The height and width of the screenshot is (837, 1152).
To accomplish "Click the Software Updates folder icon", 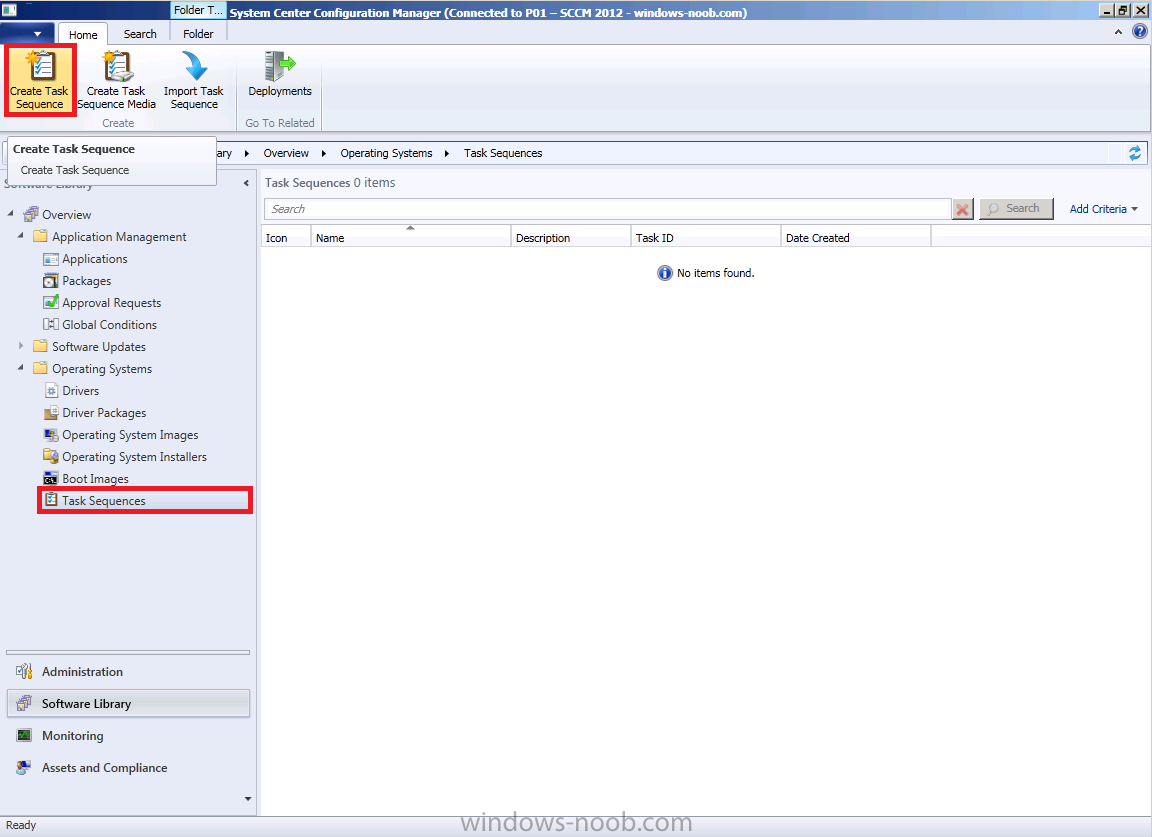I will click(x=40, y=346).
